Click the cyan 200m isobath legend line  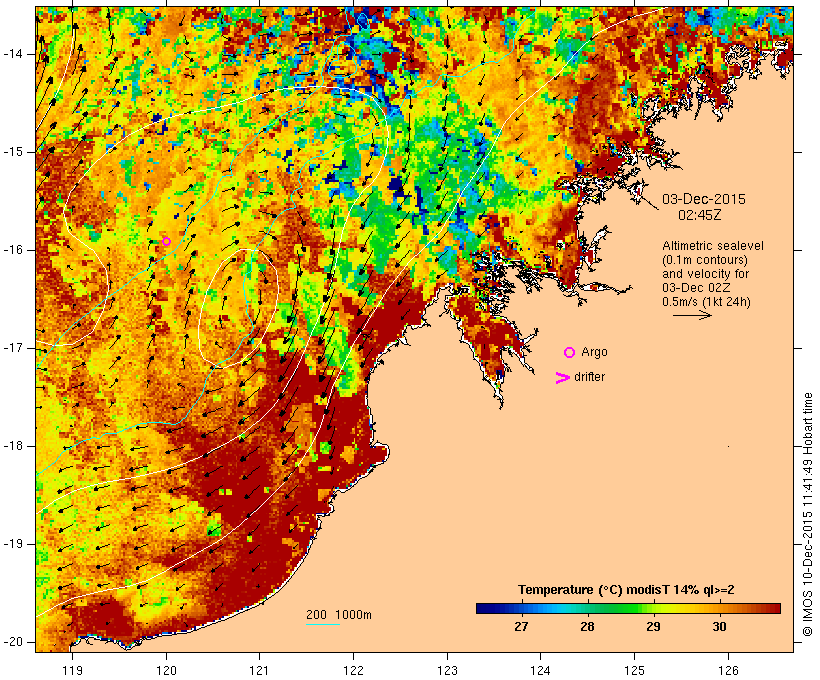(323, 624)
